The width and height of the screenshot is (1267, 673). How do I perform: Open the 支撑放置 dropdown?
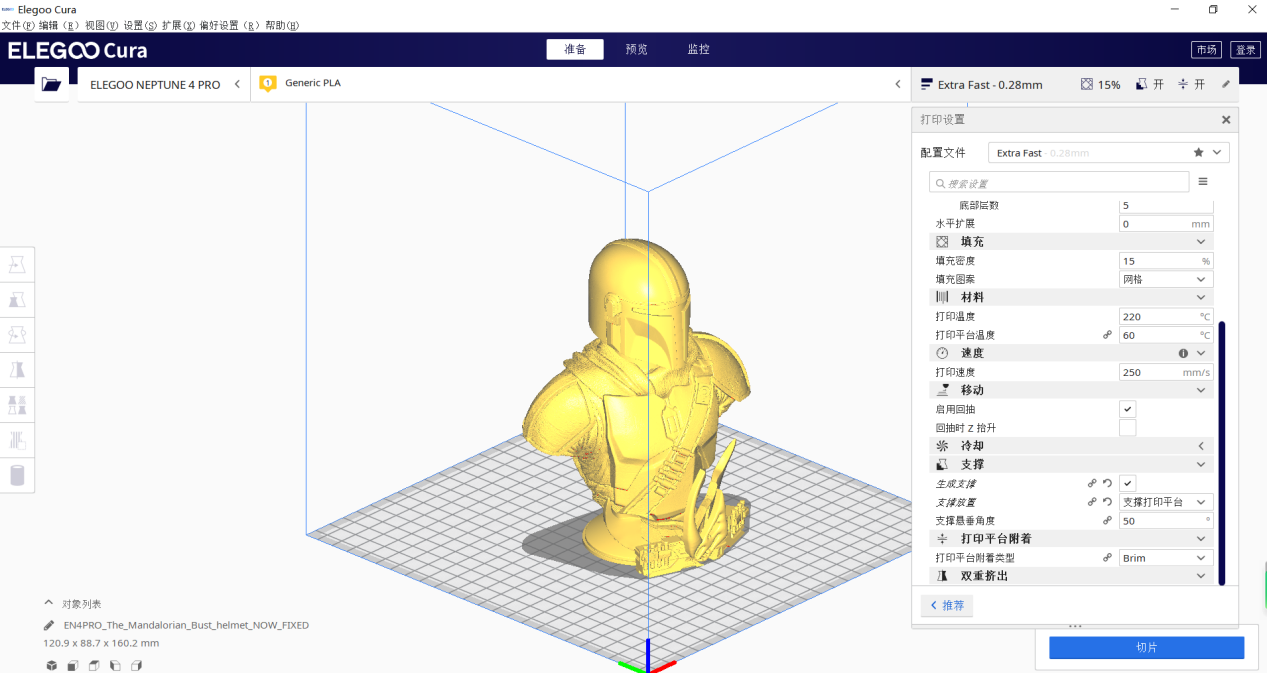pyautogui.click(x=1166, y=502)
